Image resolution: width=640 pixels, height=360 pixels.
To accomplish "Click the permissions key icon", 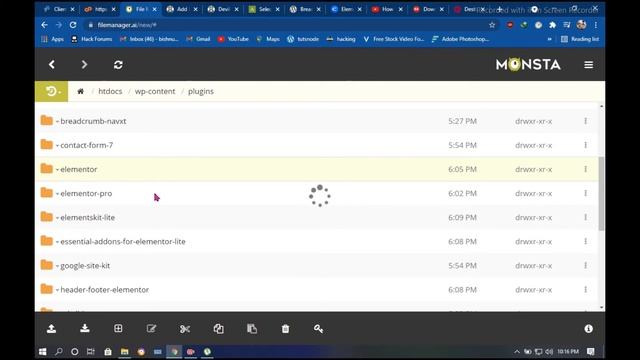I will coord(318,329).
